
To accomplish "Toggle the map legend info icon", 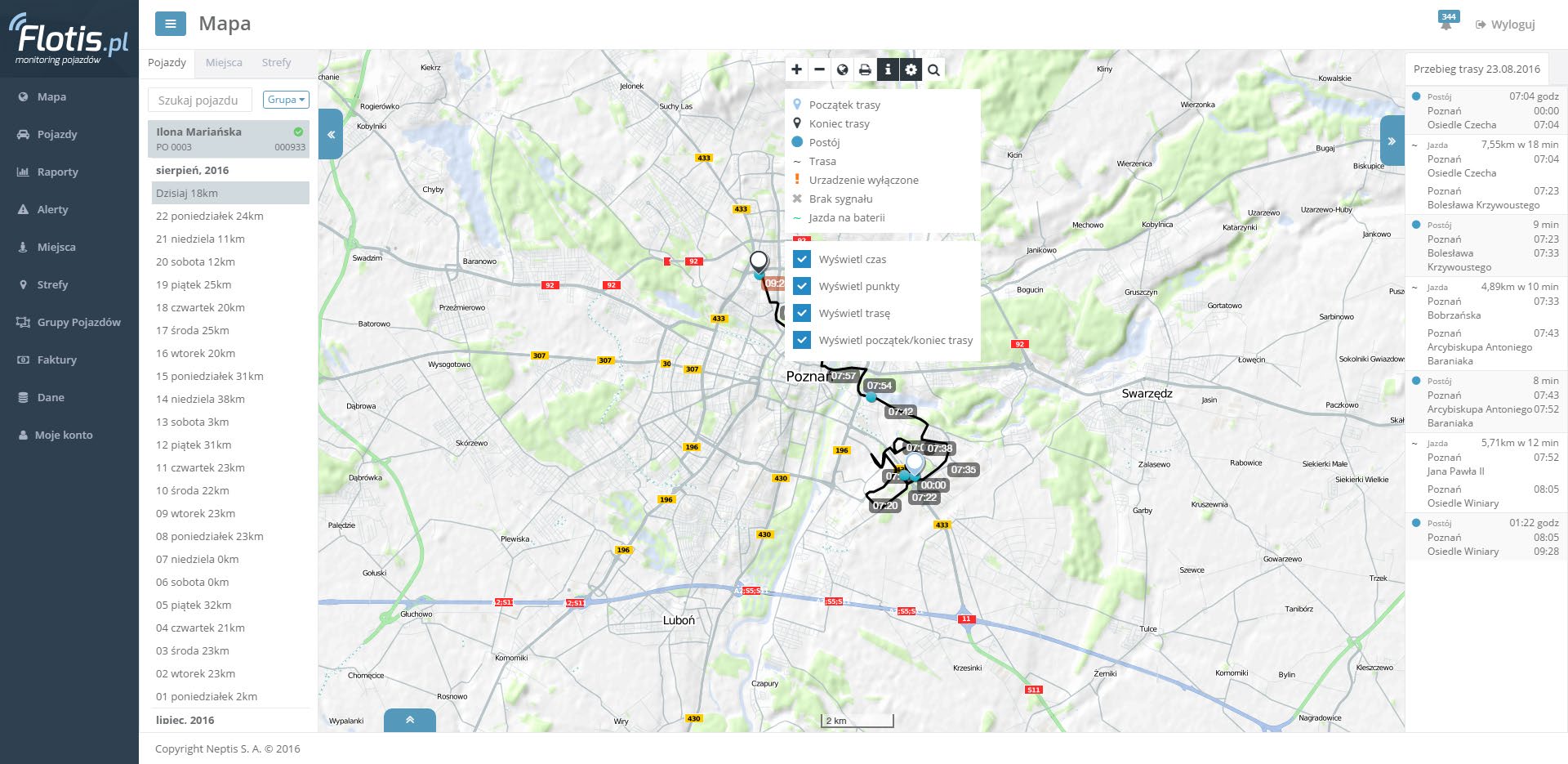I will click(x=888, y=69).
